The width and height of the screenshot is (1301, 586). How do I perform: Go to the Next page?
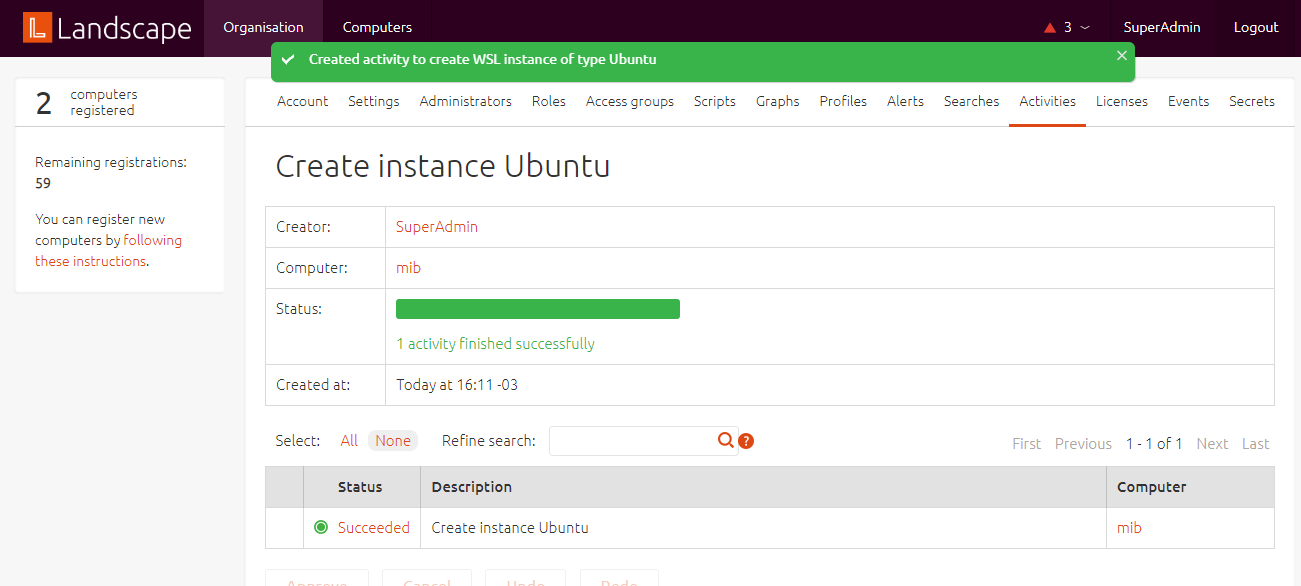pos(1212,444)
